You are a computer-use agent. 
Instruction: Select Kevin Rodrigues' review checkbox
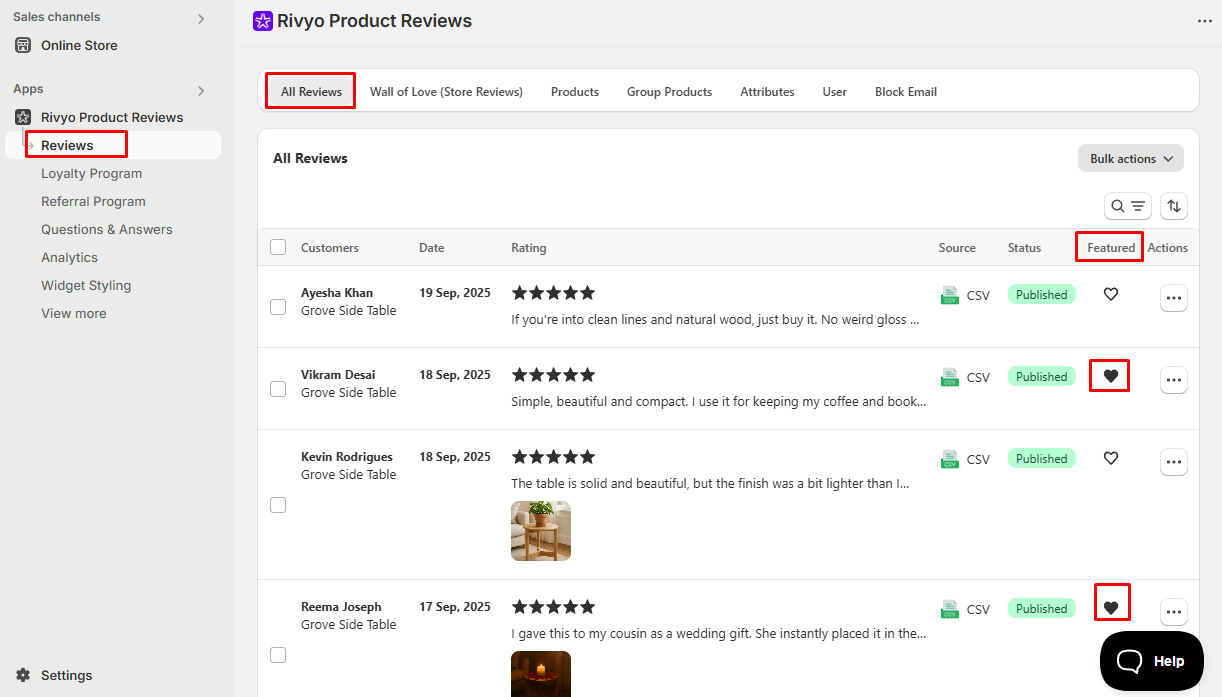coord(278,505)
